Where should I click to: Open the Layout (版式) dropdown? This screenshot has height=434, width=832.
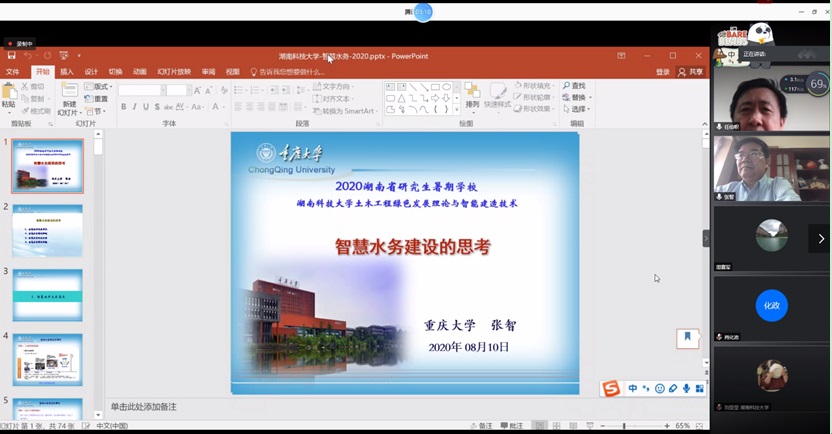(98, 87)
